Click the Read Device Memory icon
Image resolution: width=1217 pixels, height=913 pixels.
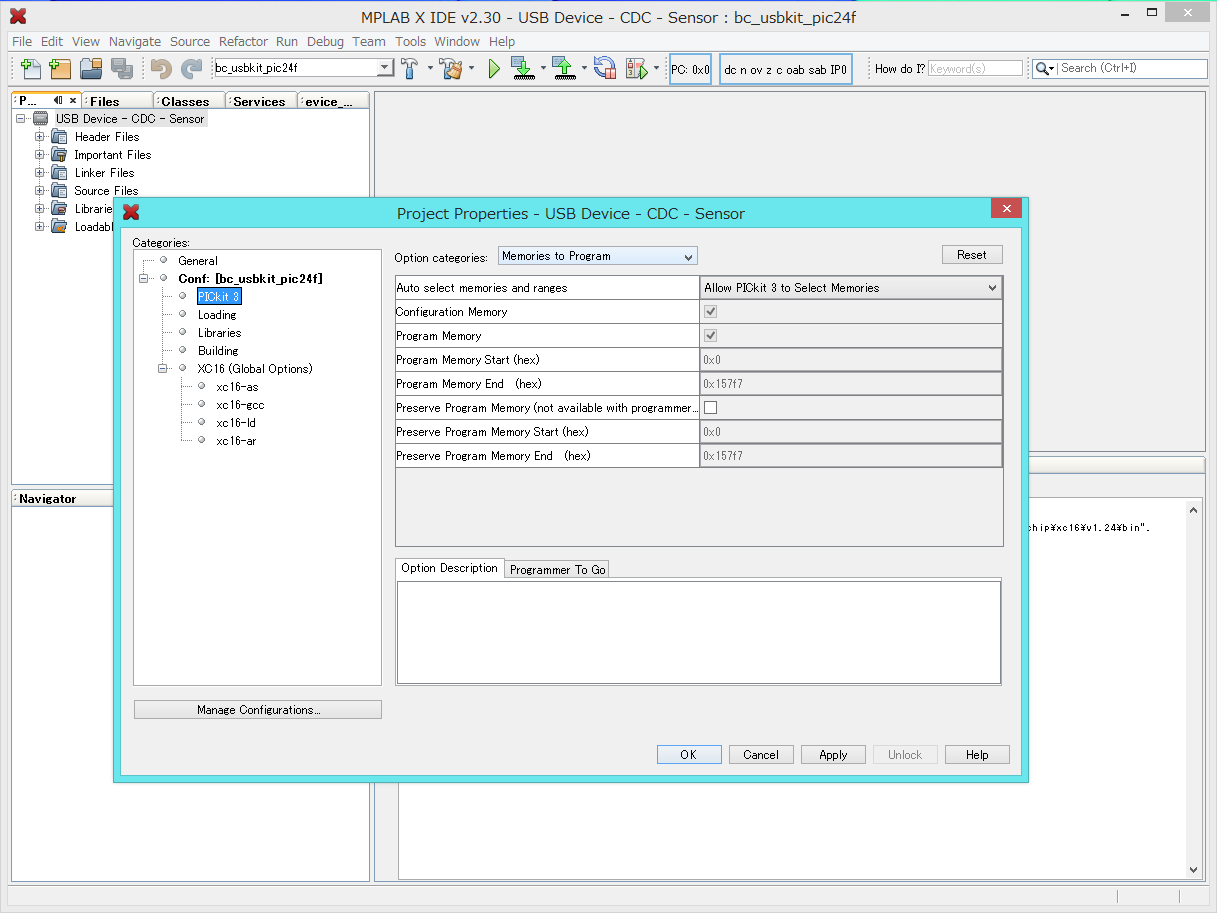(563, 68)
